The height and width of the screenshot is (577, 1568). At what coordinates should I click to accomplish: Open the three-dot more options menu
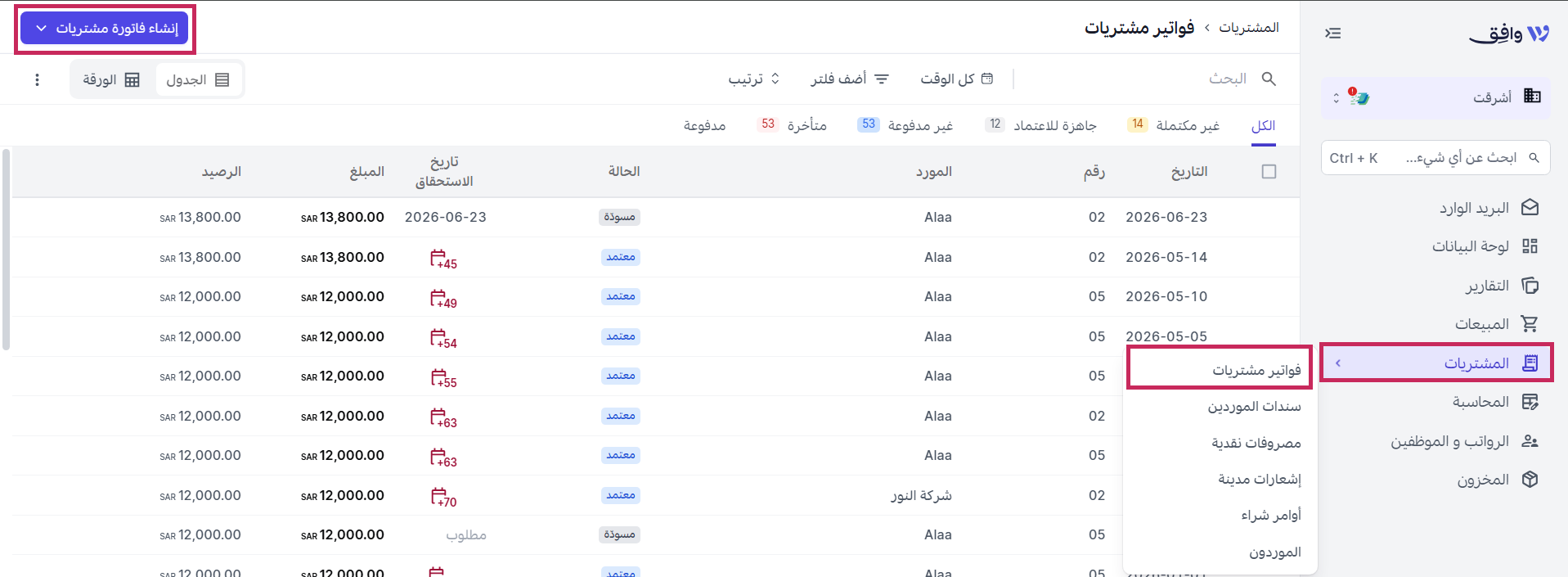37,79
